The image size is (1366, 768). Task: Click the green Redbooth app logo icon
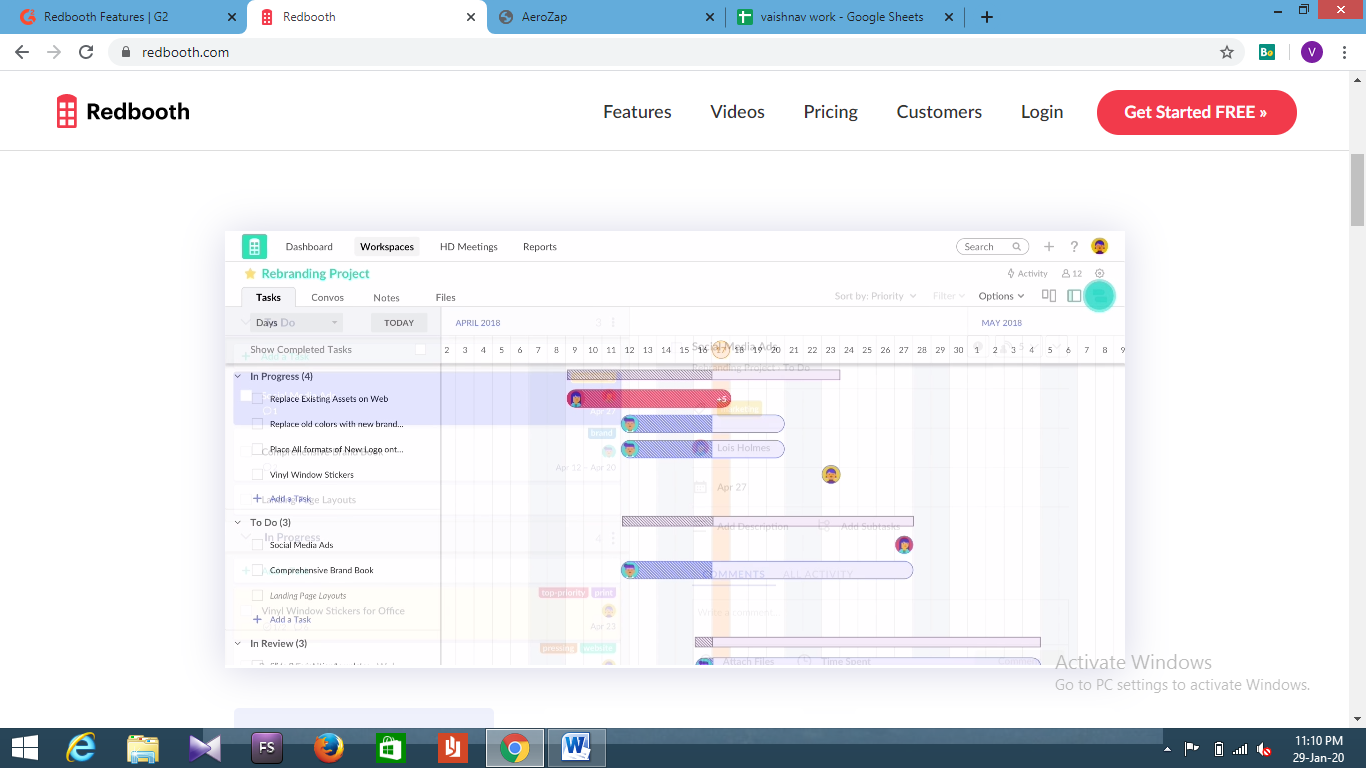tap(254, 246)
